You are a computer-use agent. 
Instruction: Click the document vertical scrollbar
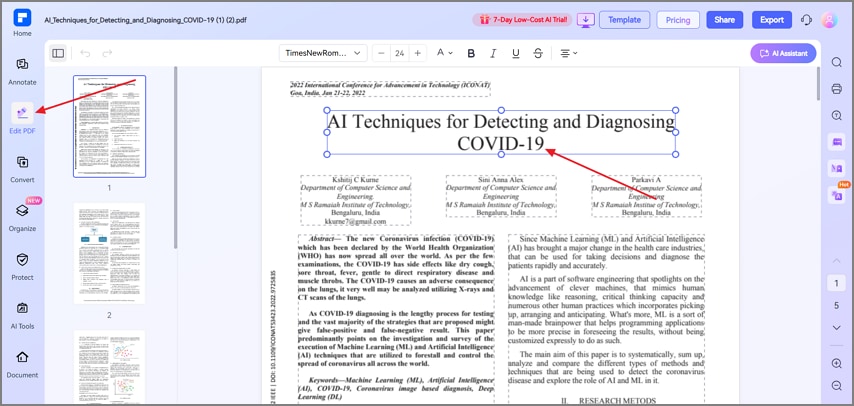point(818,83)
